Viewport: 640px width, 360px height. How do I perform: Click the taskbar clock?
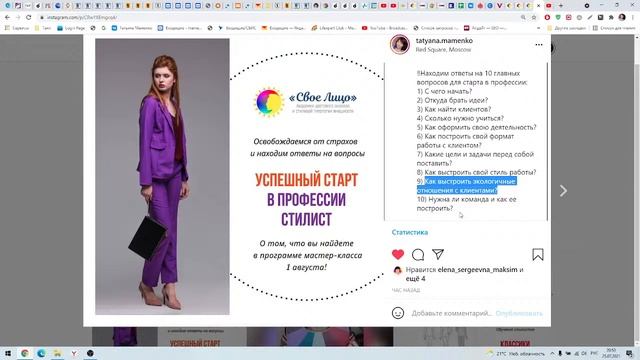tap(611, 353)
